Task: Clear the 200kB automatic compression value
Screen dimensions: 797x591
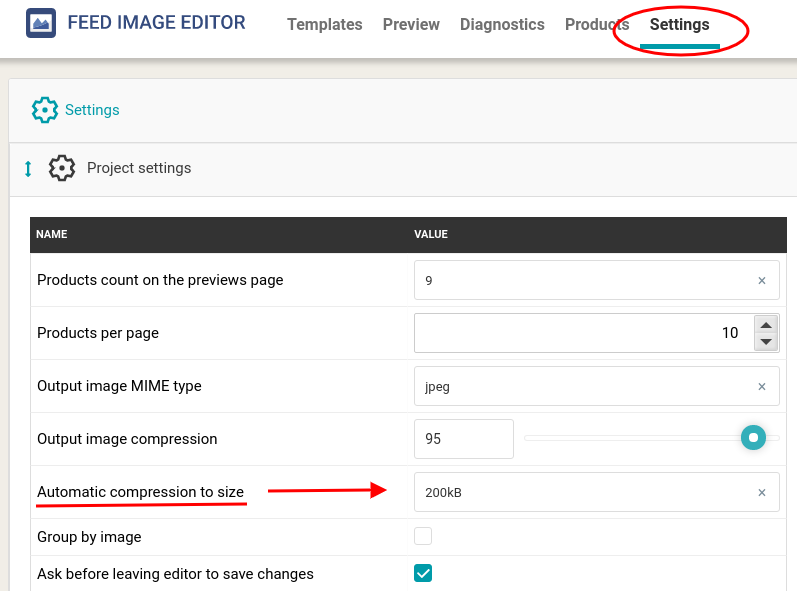Action: click(x=761, y=492)
